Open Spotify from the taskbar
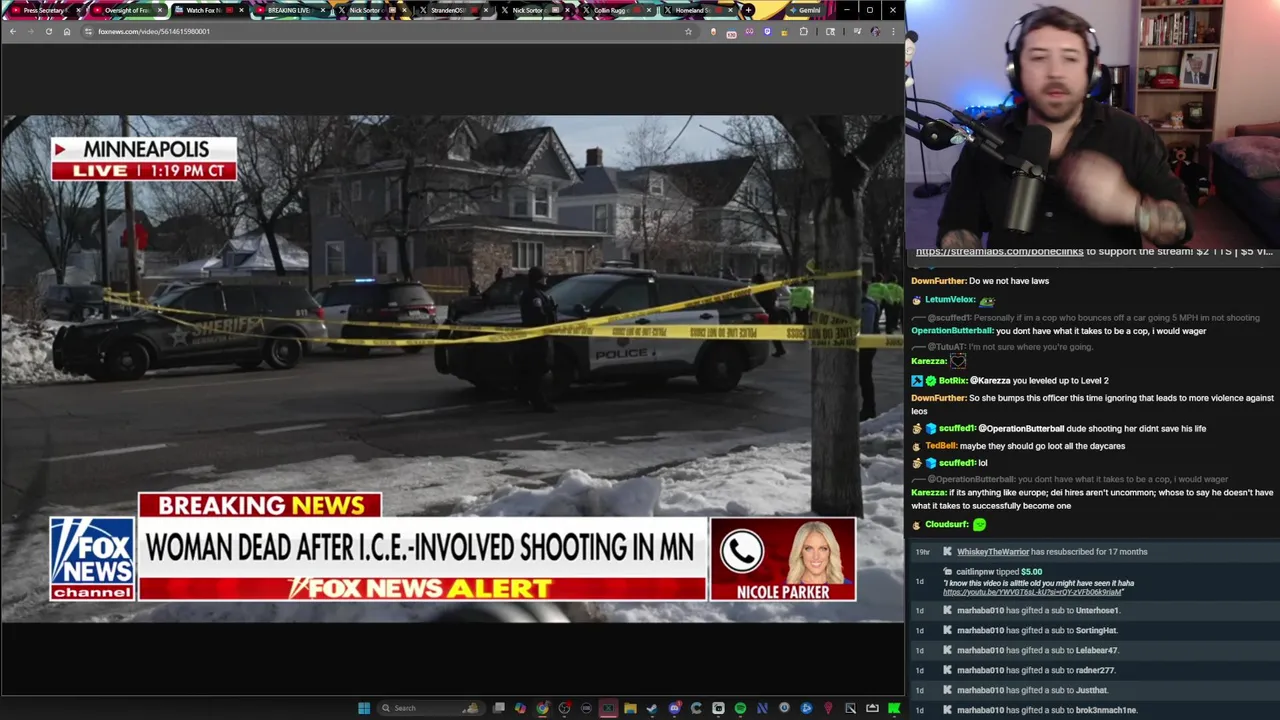Image resolution: width=1280 pixels, height=720 pixels. coord(740,708)
